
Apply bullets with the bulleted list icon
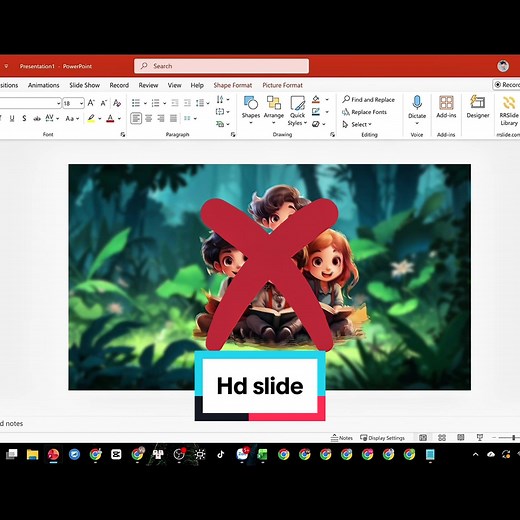(136, 103)
